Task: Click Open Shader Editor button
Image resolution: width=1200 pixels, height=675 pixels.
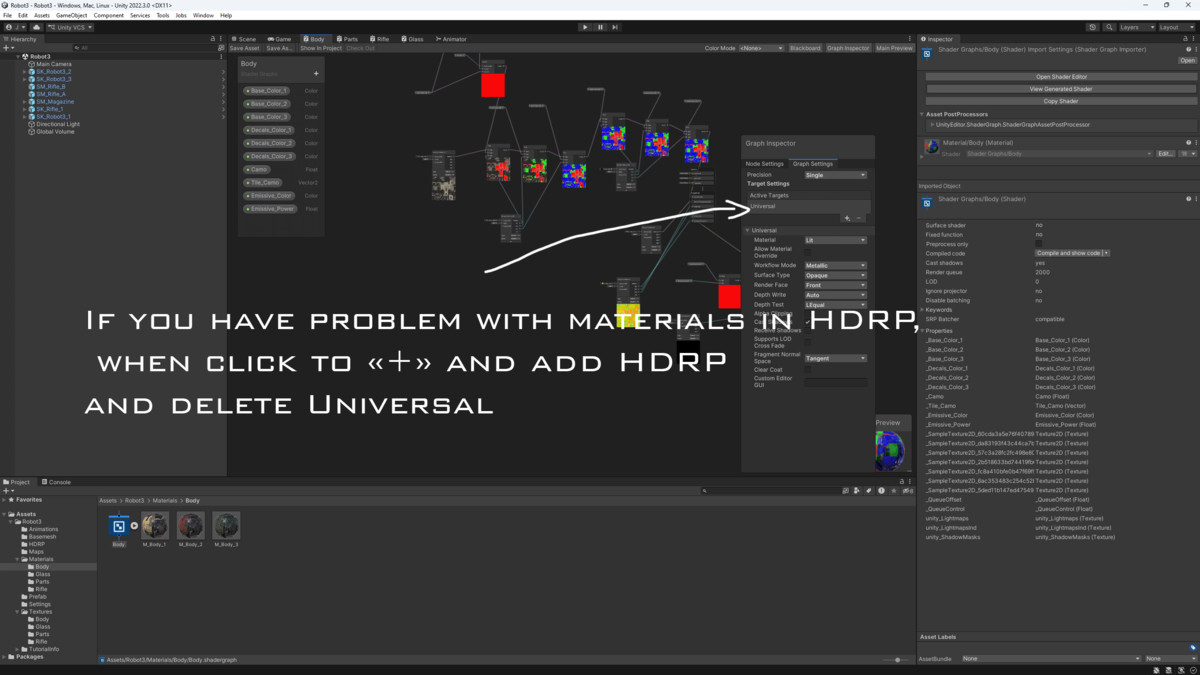Action: 1061,77
